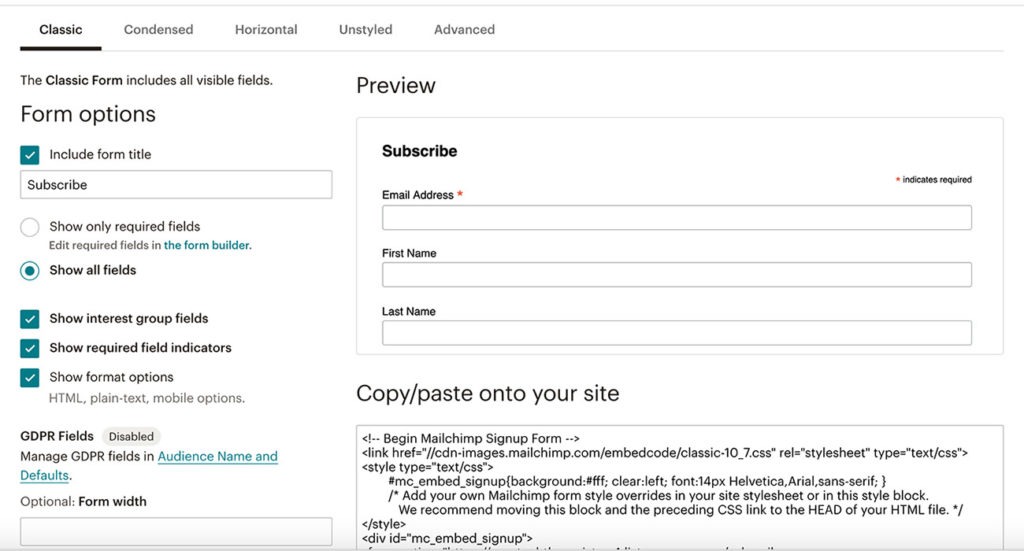Screen dimensions: 1024x551
Task: Select Show all fields radio button
Action: click(x=29, y=270)
